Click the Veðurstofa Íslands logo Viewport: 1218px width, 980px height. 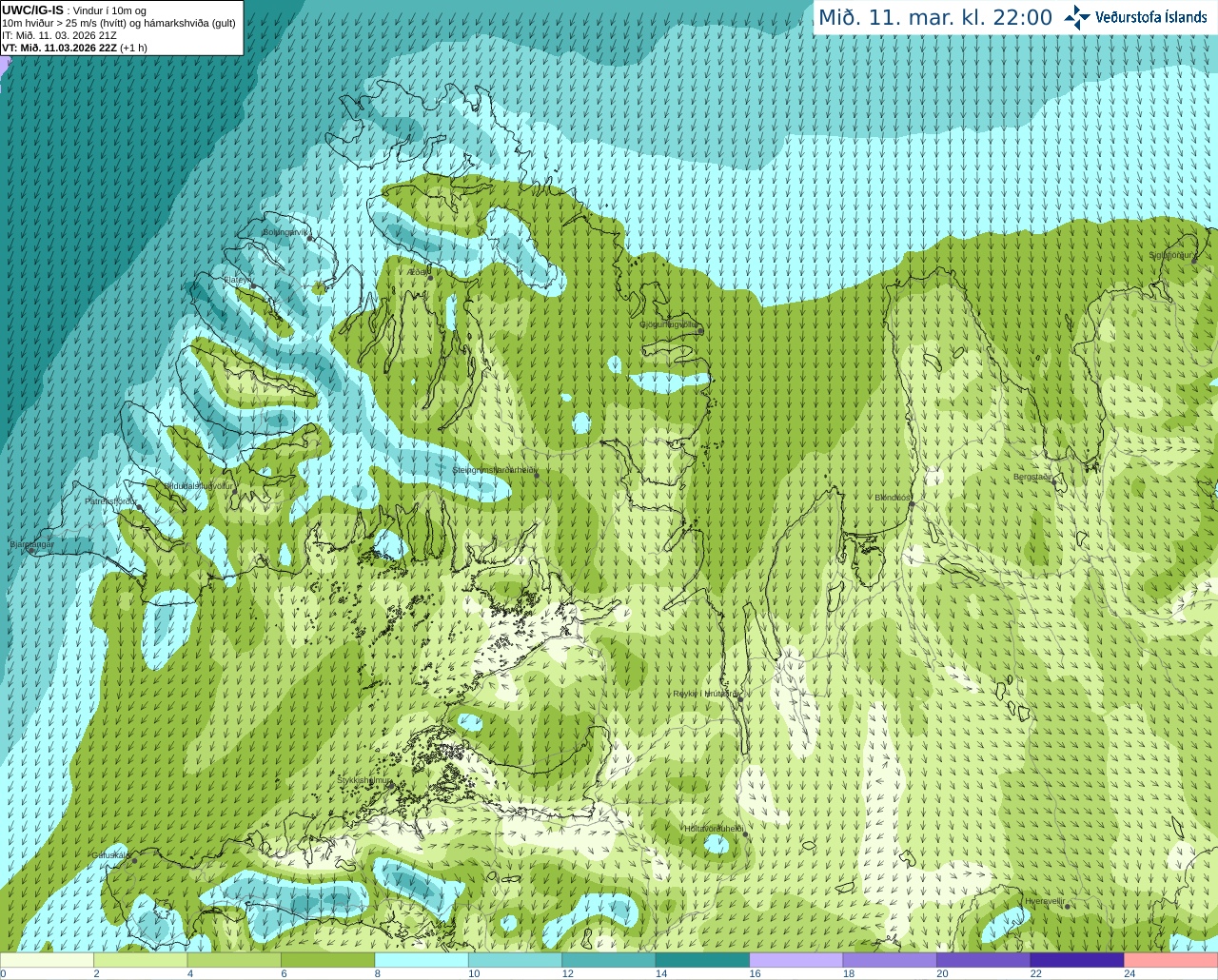(1135, 17)
